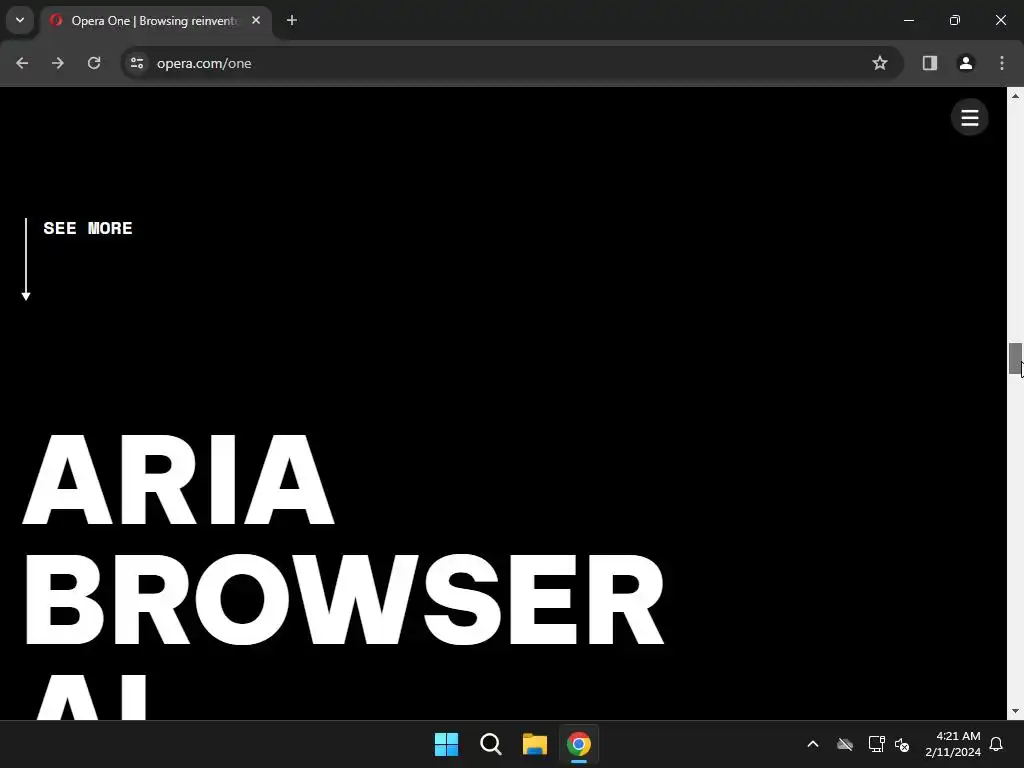1024x768 pixels.
Task: Go back to previous page
Action: [22, 63]
